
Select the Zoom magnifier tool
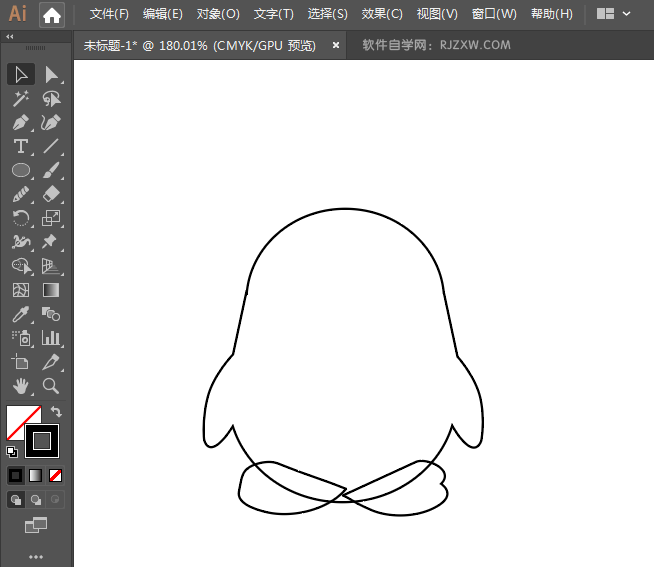tap(51, 386)
